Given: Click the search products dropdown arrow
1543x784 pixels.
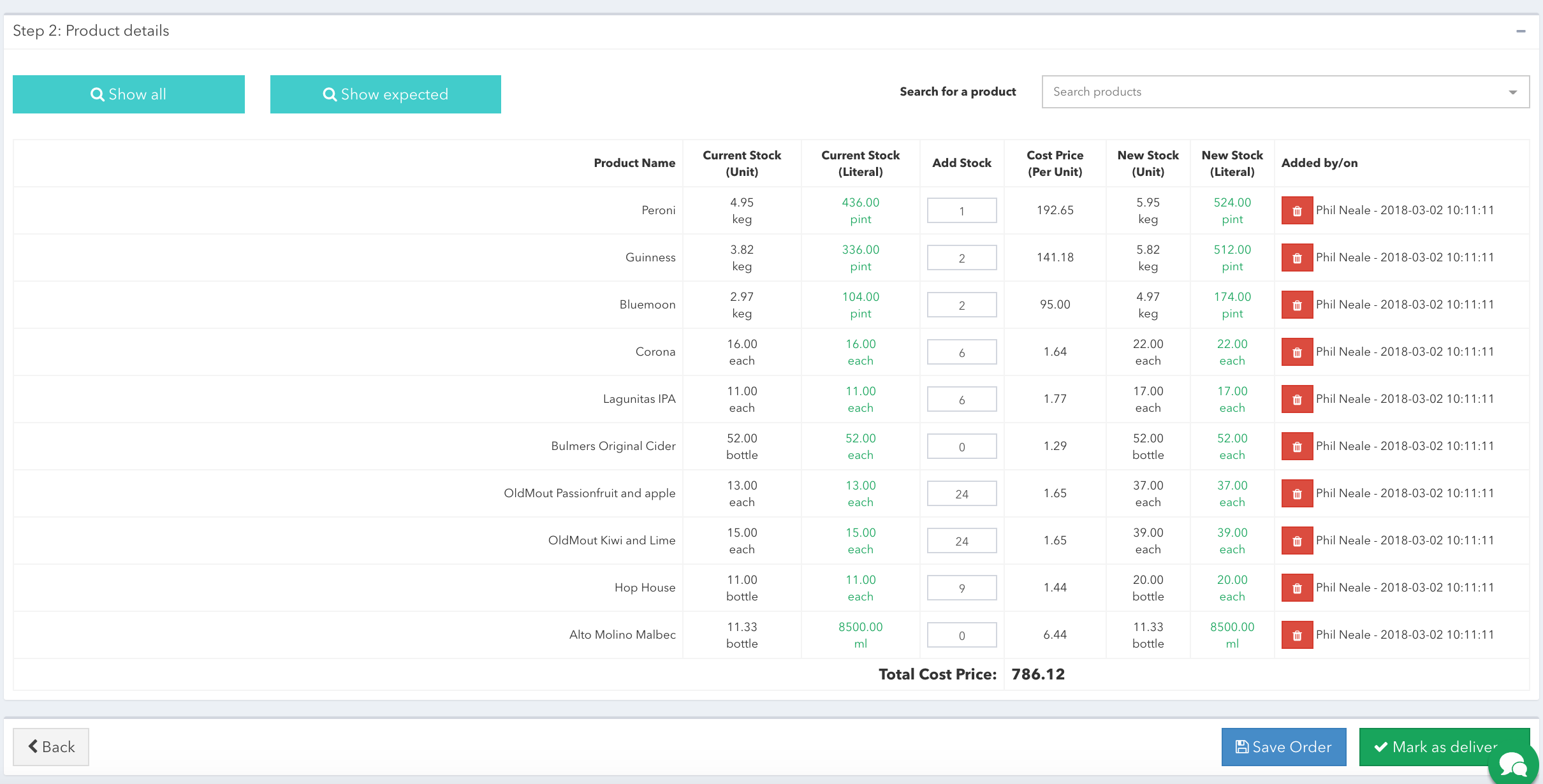Looking at the screenshot, I should click(x=1512, y=92).
